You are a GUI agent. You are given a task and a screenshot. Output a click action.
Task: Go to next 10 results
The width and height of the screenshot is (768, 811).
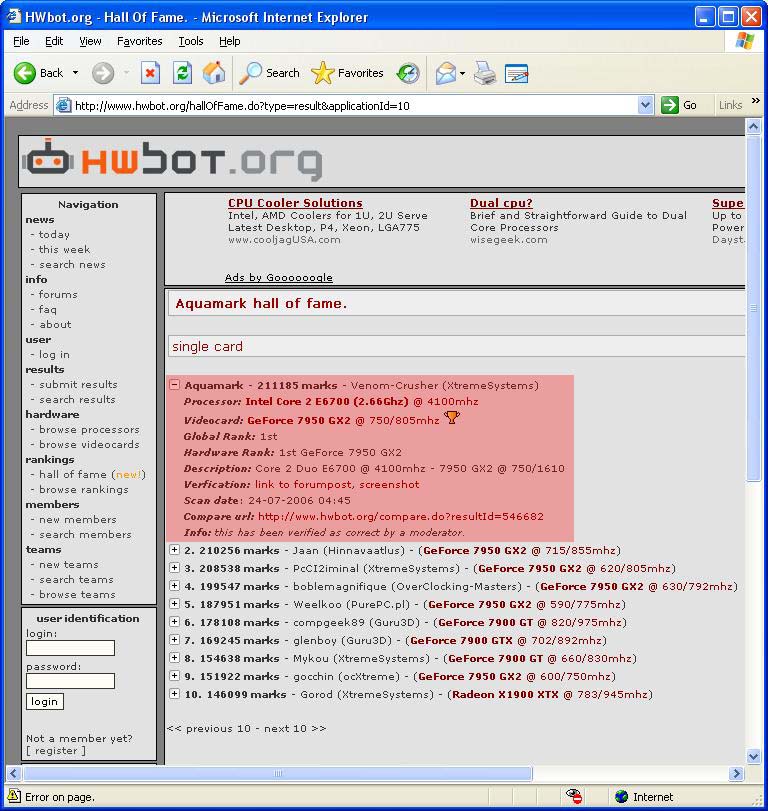point(295,728)
